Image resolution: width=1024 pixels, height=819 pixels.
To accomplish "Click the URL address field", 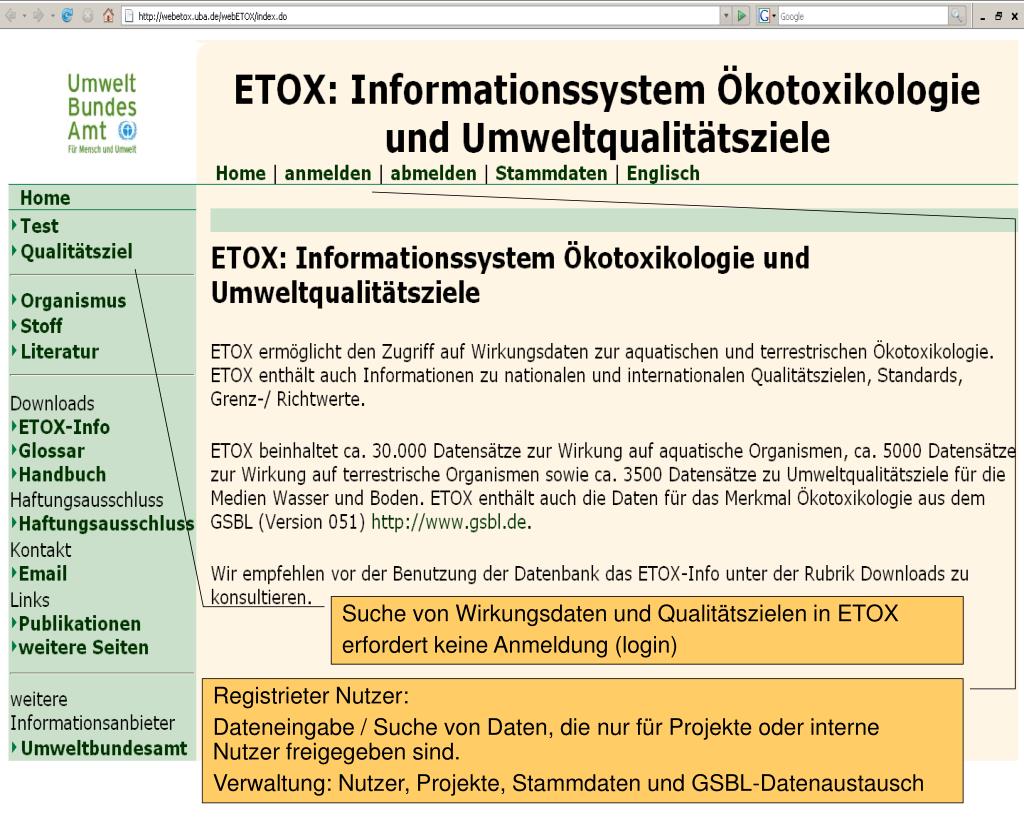I will pos(421,16).
